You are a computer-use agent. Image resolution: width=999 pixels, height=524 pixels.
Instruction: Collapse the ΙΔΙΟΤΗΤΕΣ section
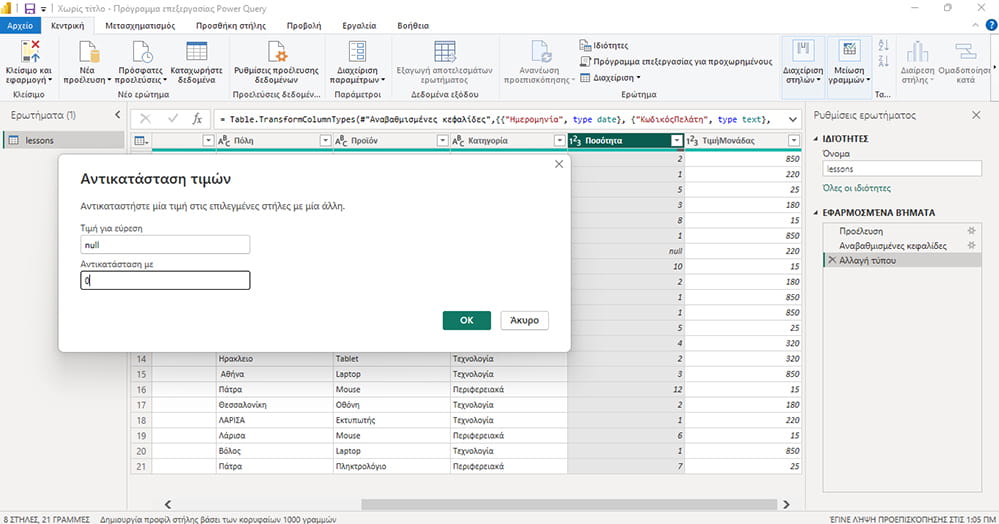coord(816,138)
